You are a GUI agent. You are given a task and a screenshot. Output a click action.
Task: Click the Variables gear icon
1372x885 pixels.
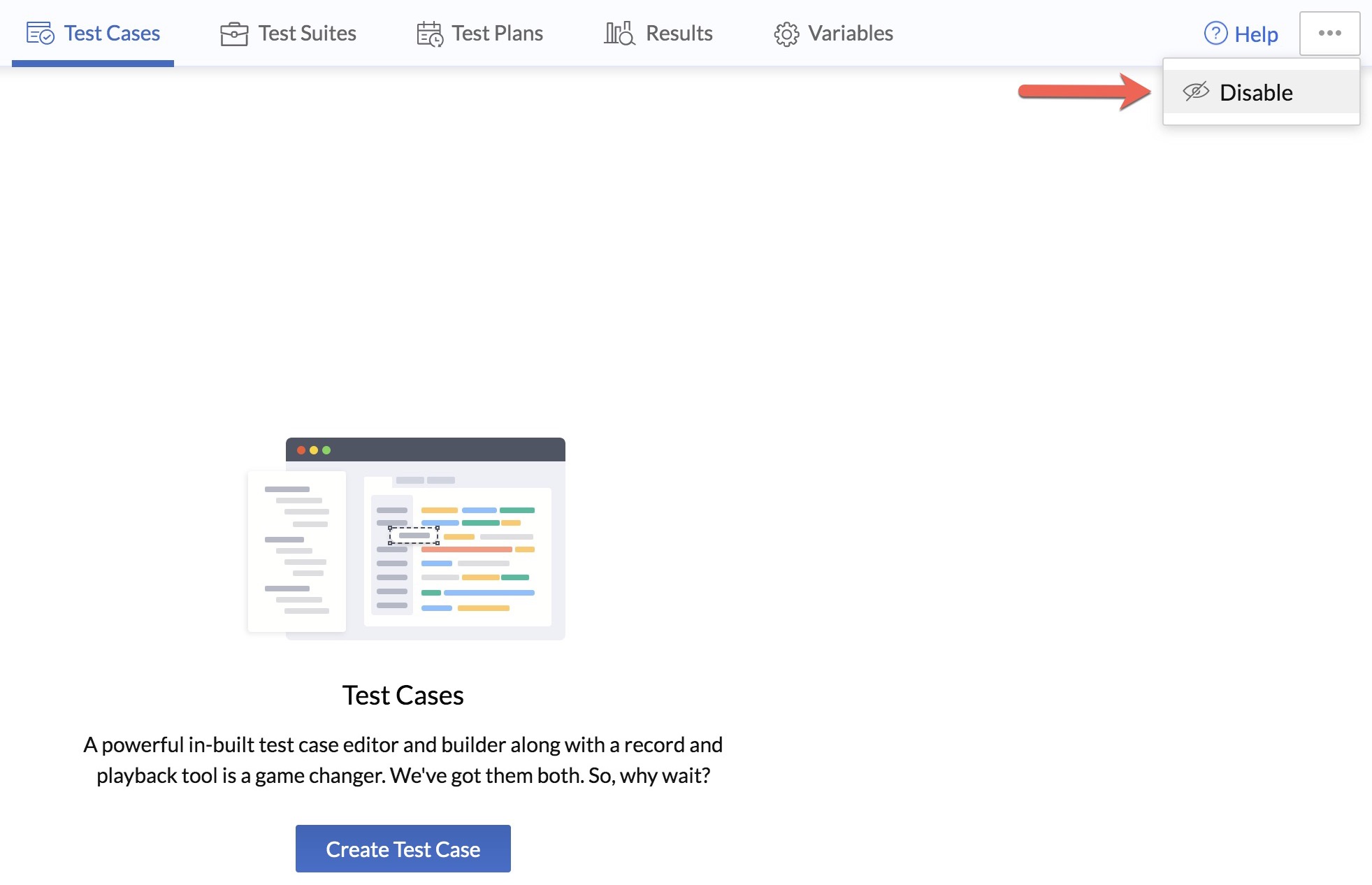click(x=786, y=34)
